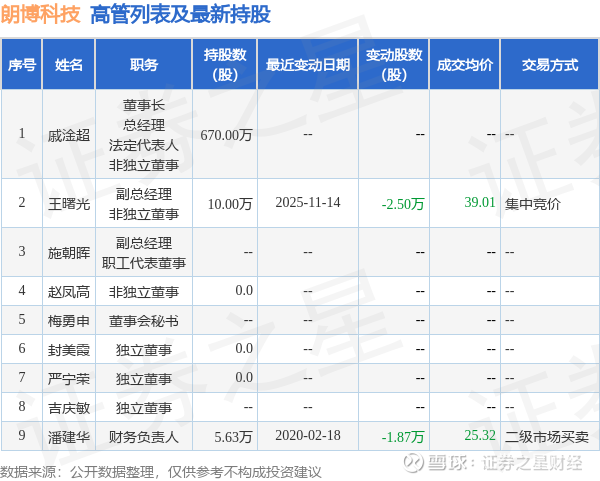This screenshot has width=600, height=481.
Task: Click 封美霞's 独立董事 position cell
Action: (143, 350)
